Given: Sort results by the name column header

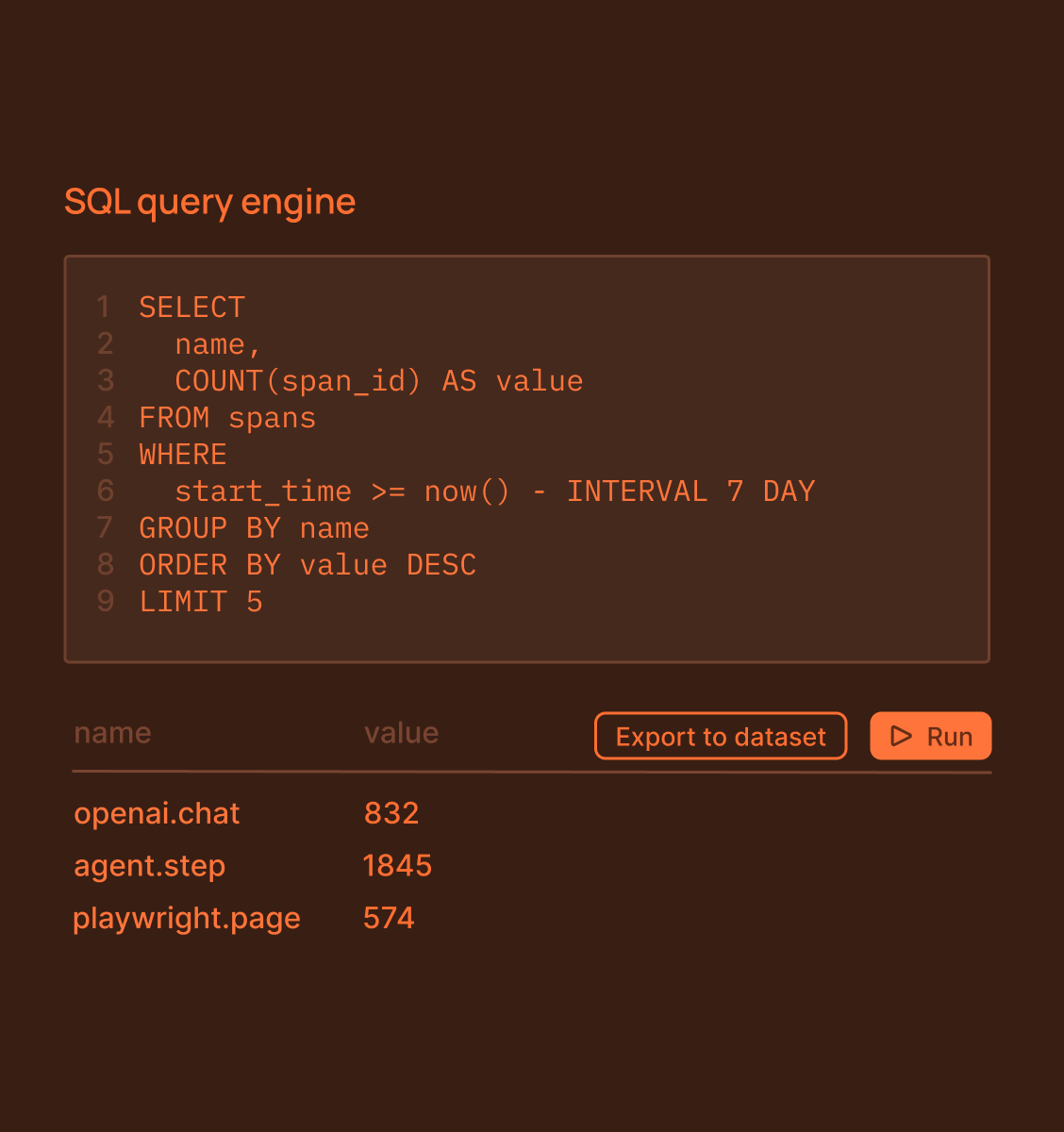Looking at the screenshot, I should click(x=112, y=733).
